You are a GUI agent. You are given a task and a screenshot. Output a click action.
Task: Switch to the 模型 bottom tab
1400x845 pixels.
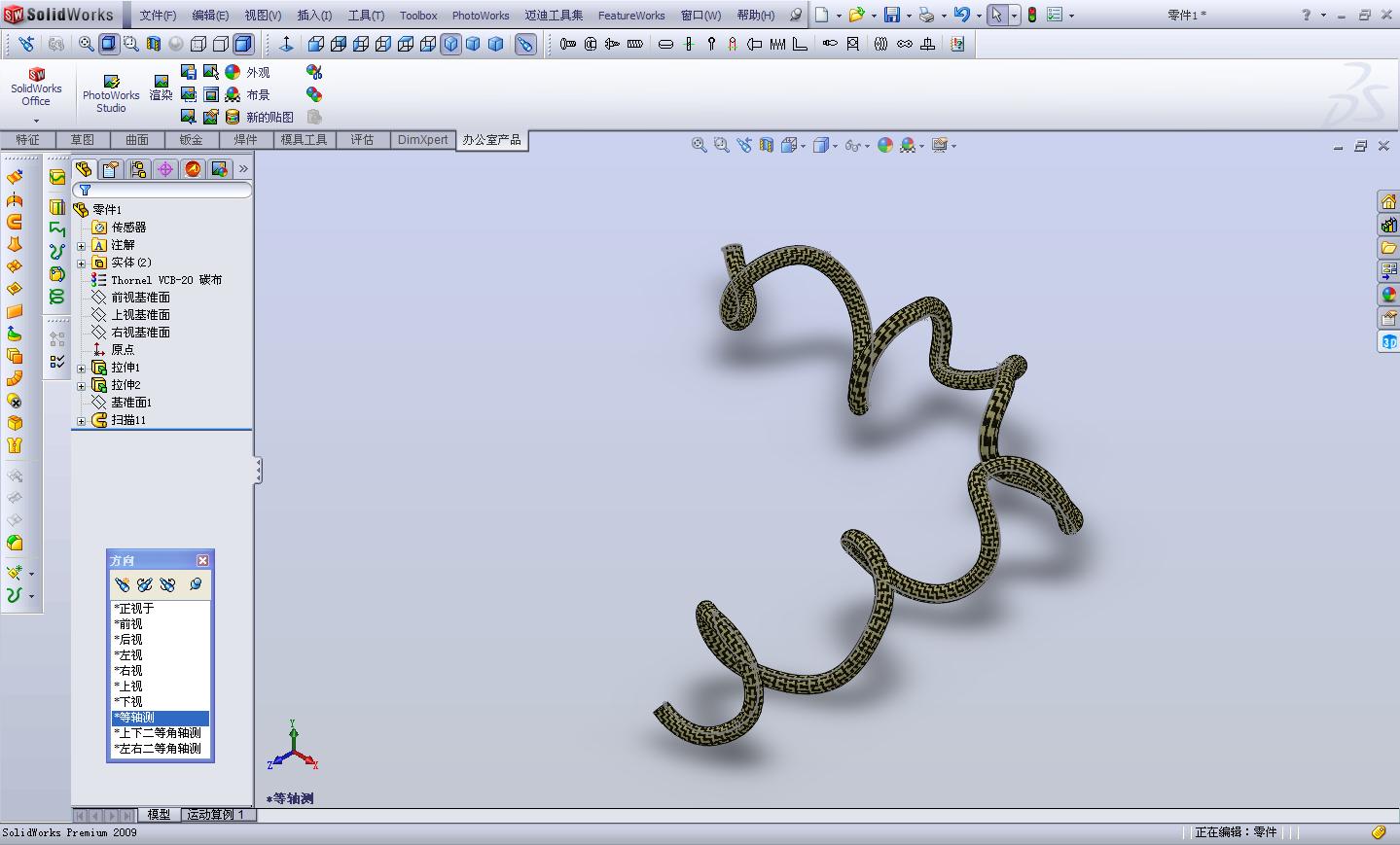159,815
